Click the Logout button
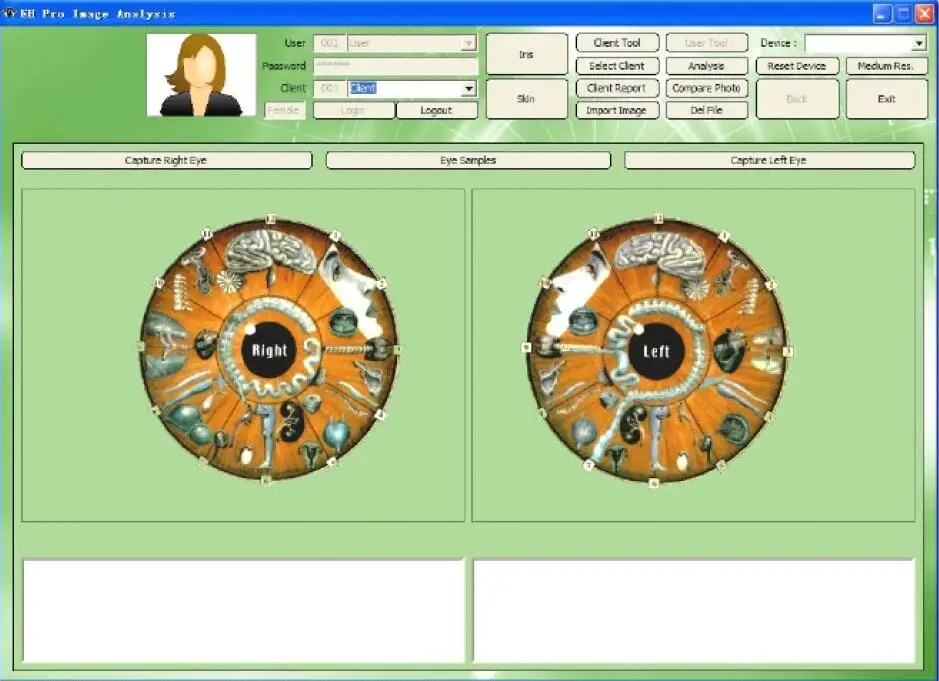 437,110
